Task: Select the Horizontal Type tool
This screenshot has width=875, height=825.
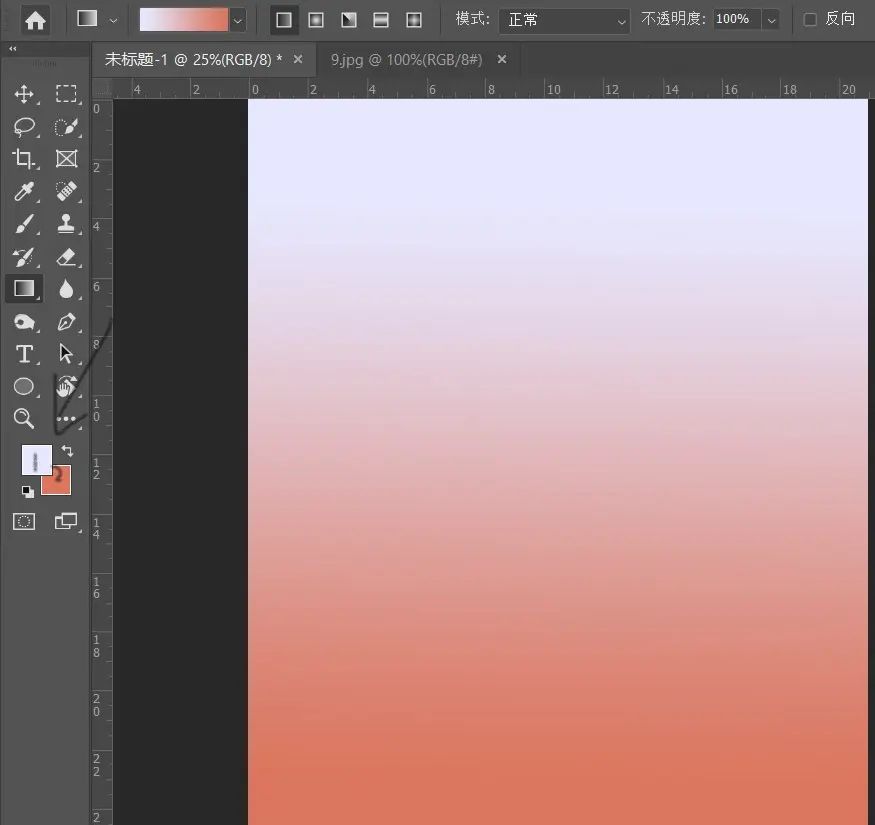Action: tap(24, 354)
